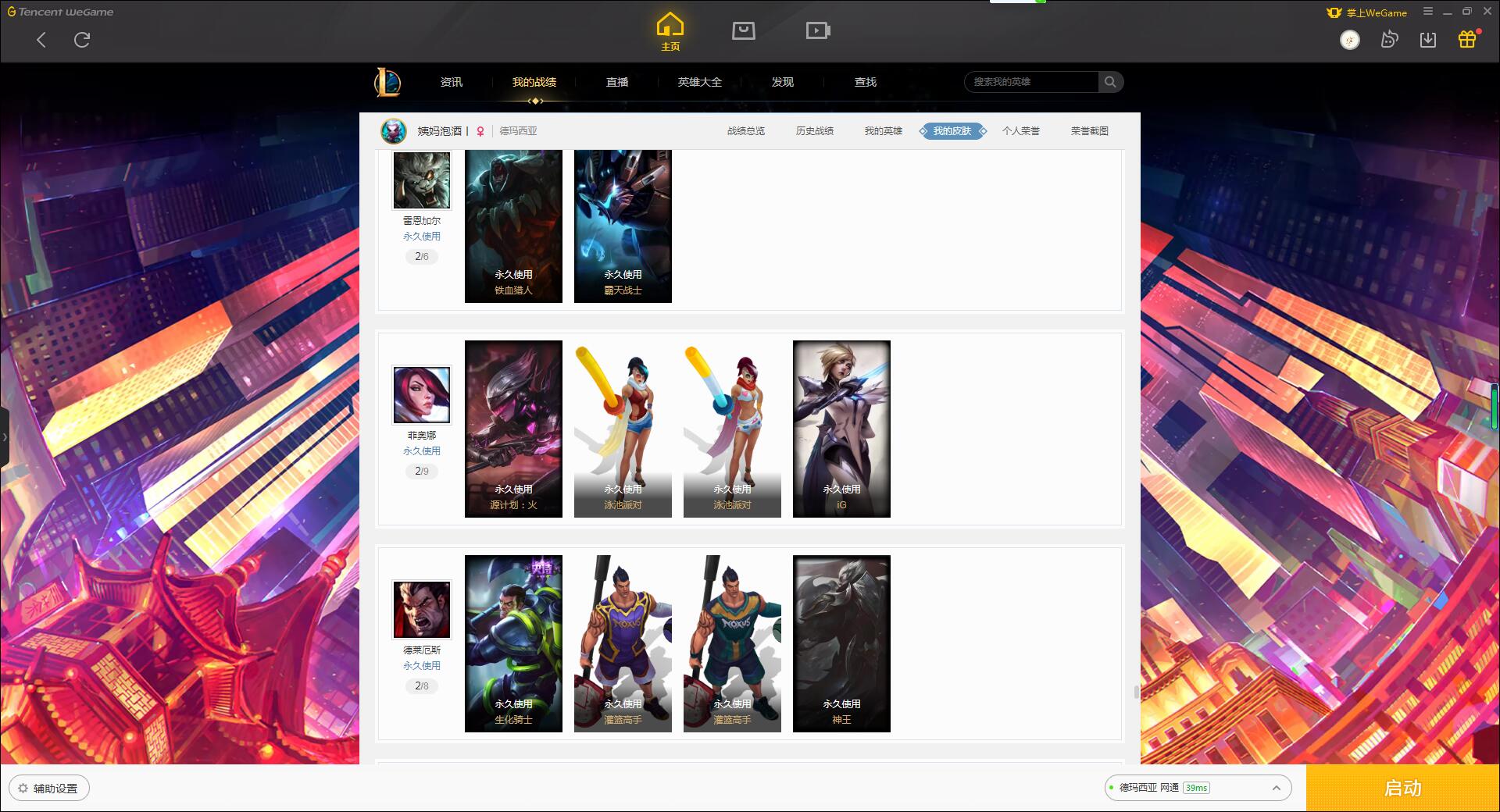Click the 2/6 skin count badge
The width and height of the screenshot is (1500, 812).
coord(422,256)
